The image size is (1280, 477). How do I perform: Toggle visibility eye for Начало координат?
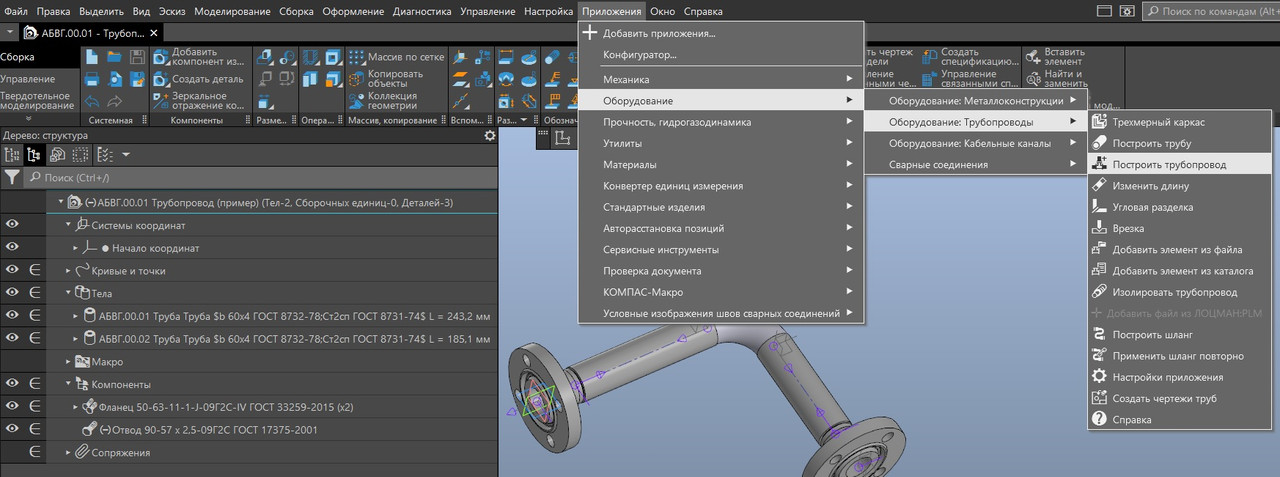tap(12, 247)
